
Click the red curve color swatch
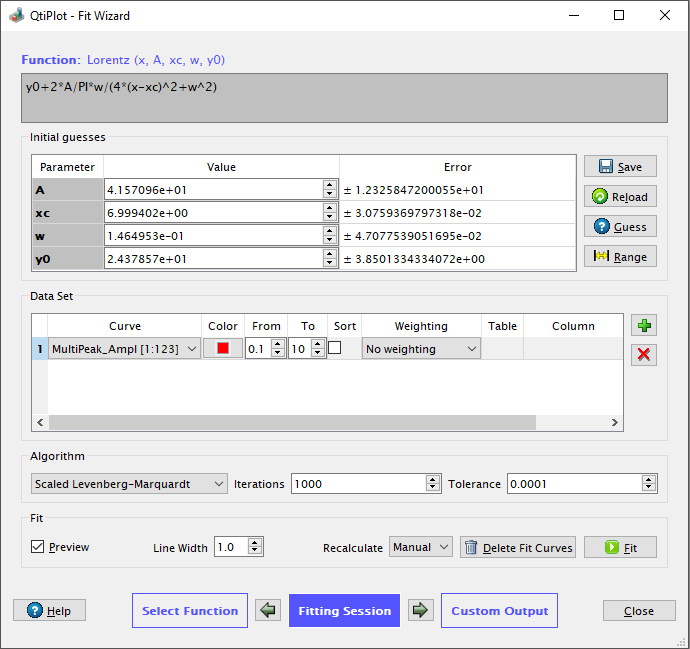click(223, 349)
